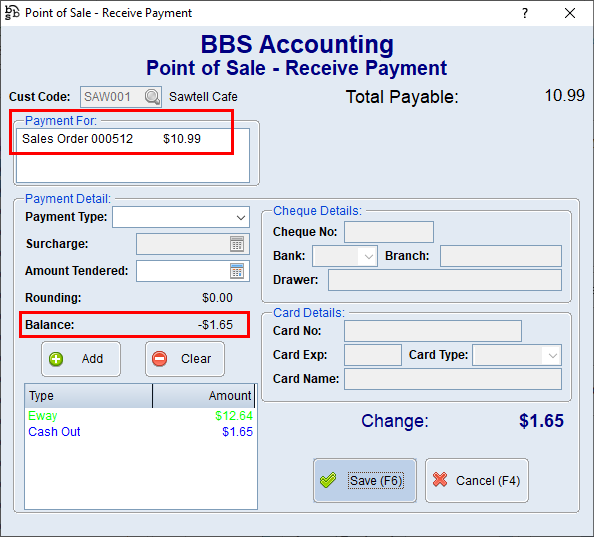Click the Type column header
Image resolution: width=594 pixels, height=537 pixels.
click(x=89, y=396)
